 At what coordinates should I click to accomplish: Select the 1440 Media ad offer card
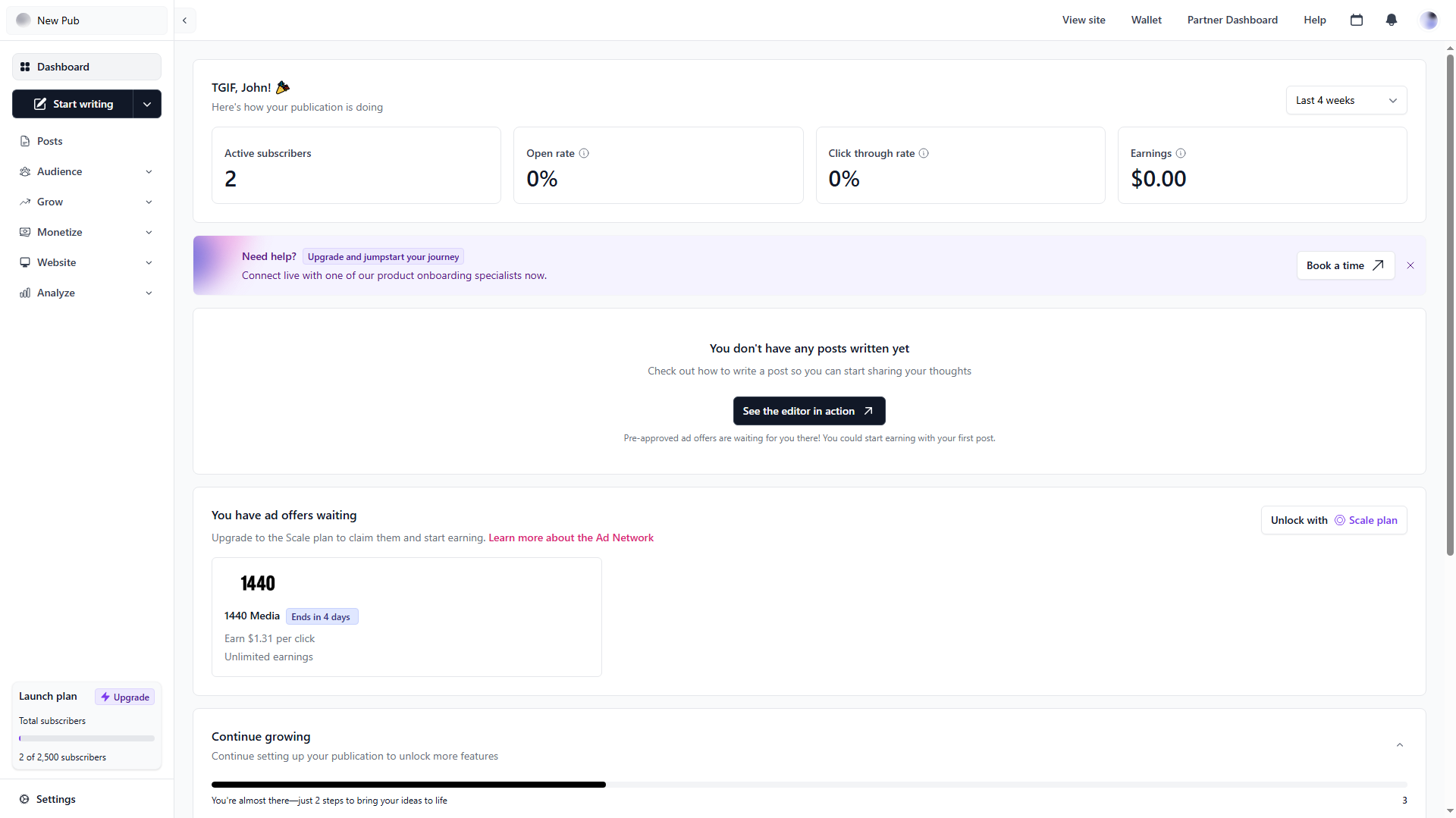coord(406,616)
